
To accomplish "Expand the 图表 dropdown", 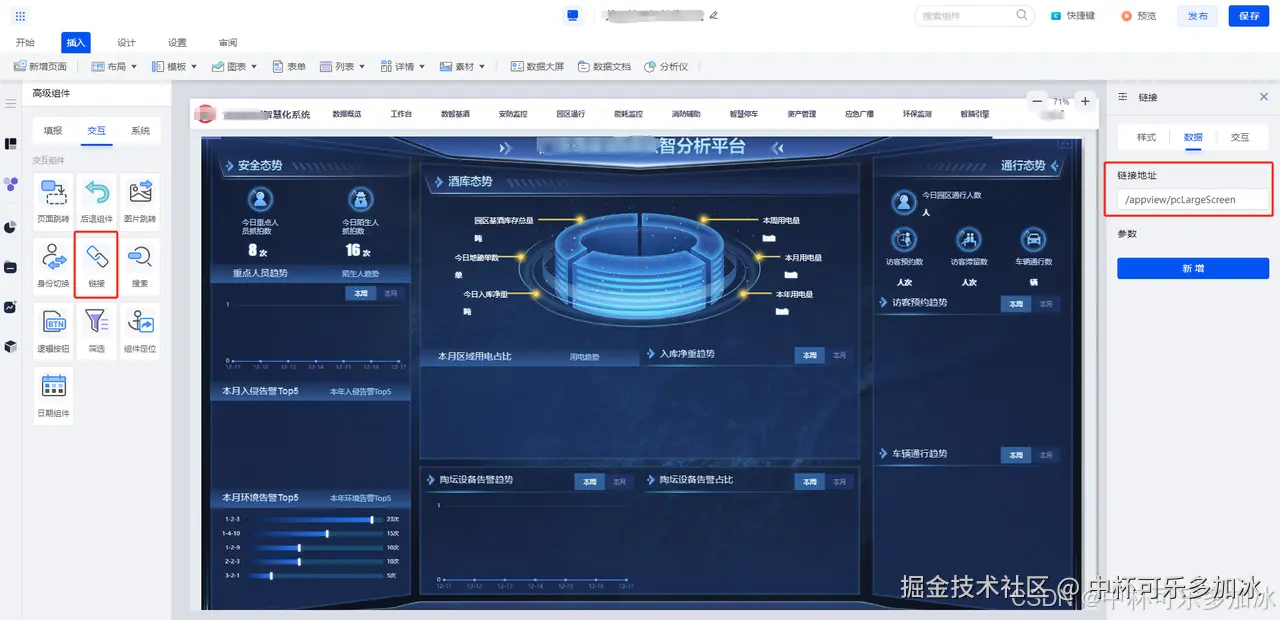I will pyautogui.click(x=233, y=67).
